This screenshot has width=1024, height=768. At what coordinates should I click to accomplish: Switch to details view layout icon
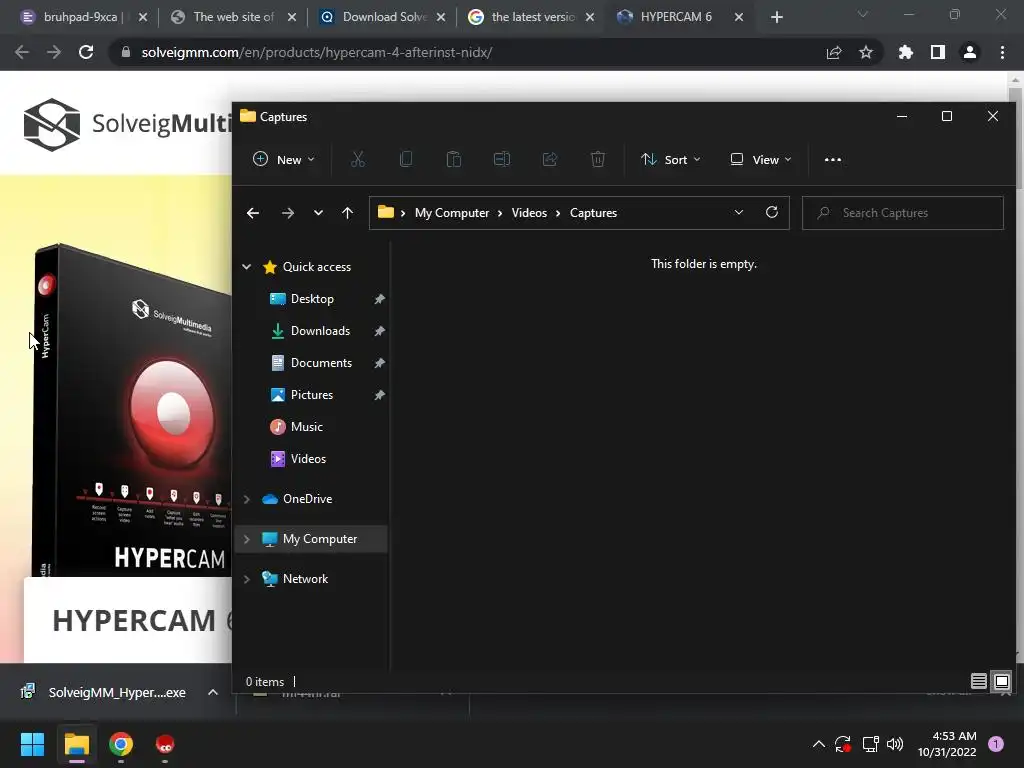click(978, 681)
